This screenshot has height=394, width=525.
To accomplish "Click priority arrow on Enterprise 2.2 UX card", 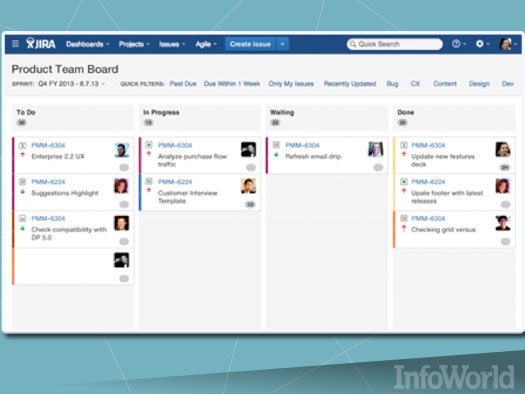I will (22, 155).
